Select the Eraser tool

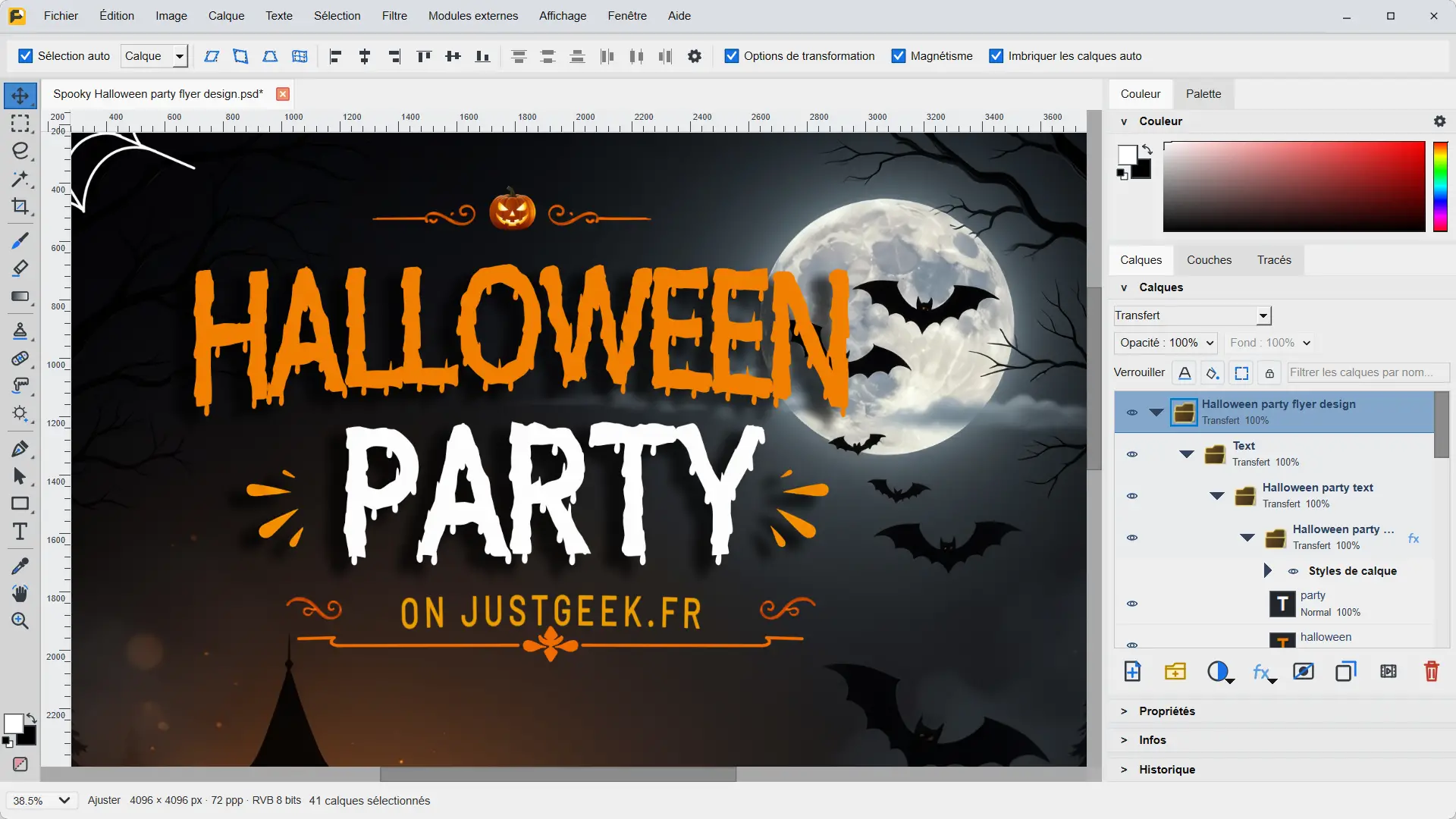20,268
